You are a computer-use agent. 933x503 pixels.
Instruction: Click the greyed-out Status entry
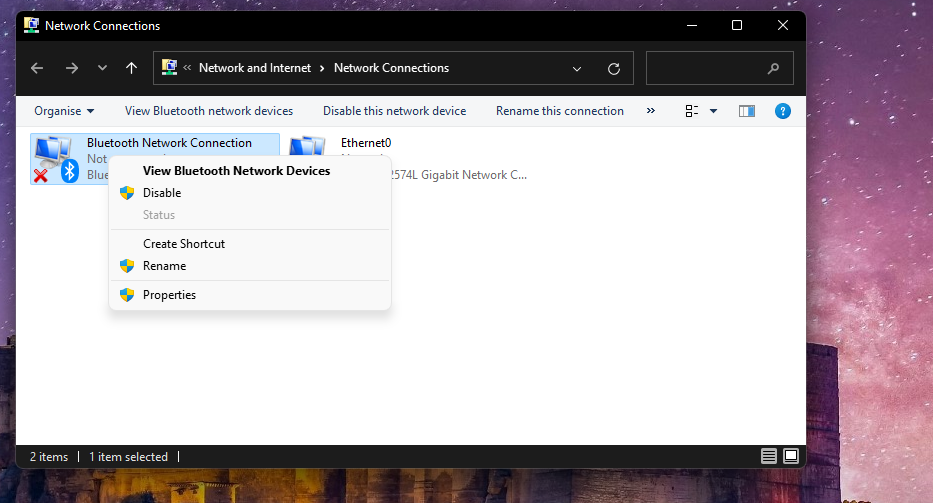point(250,215)
